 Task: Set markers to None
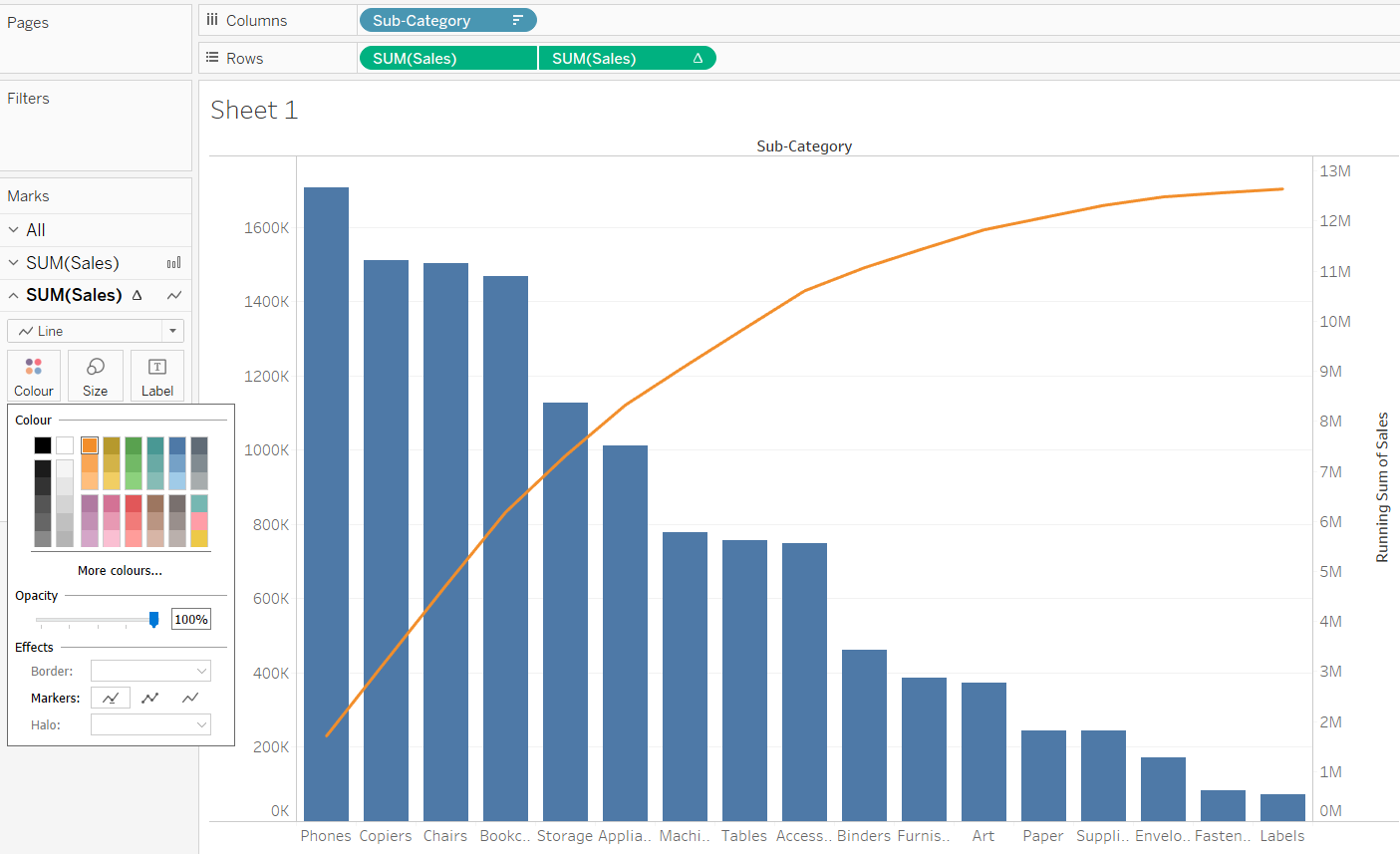point(190,698)
